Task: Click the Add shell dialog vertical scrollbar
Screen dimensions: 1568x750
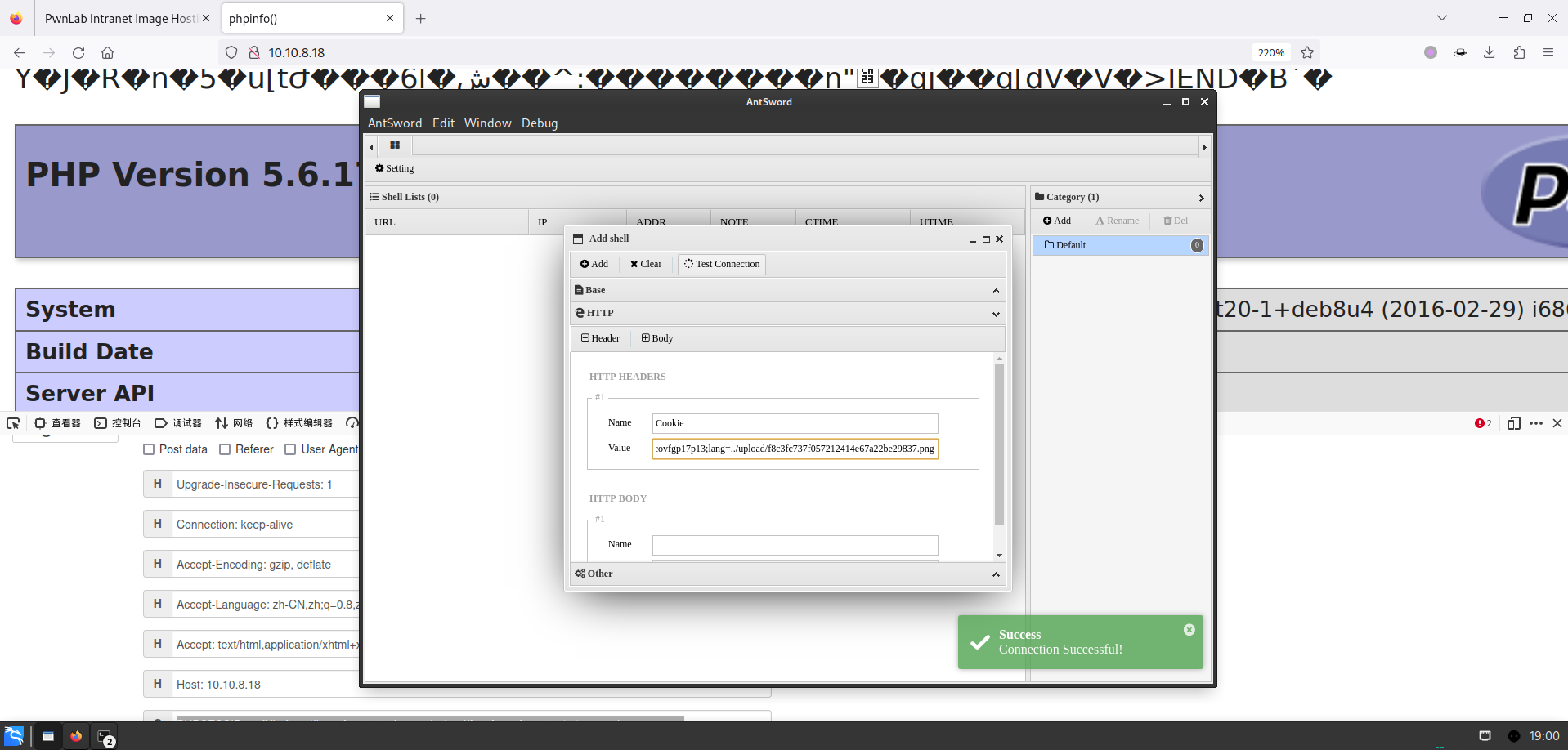Action: 999,445
